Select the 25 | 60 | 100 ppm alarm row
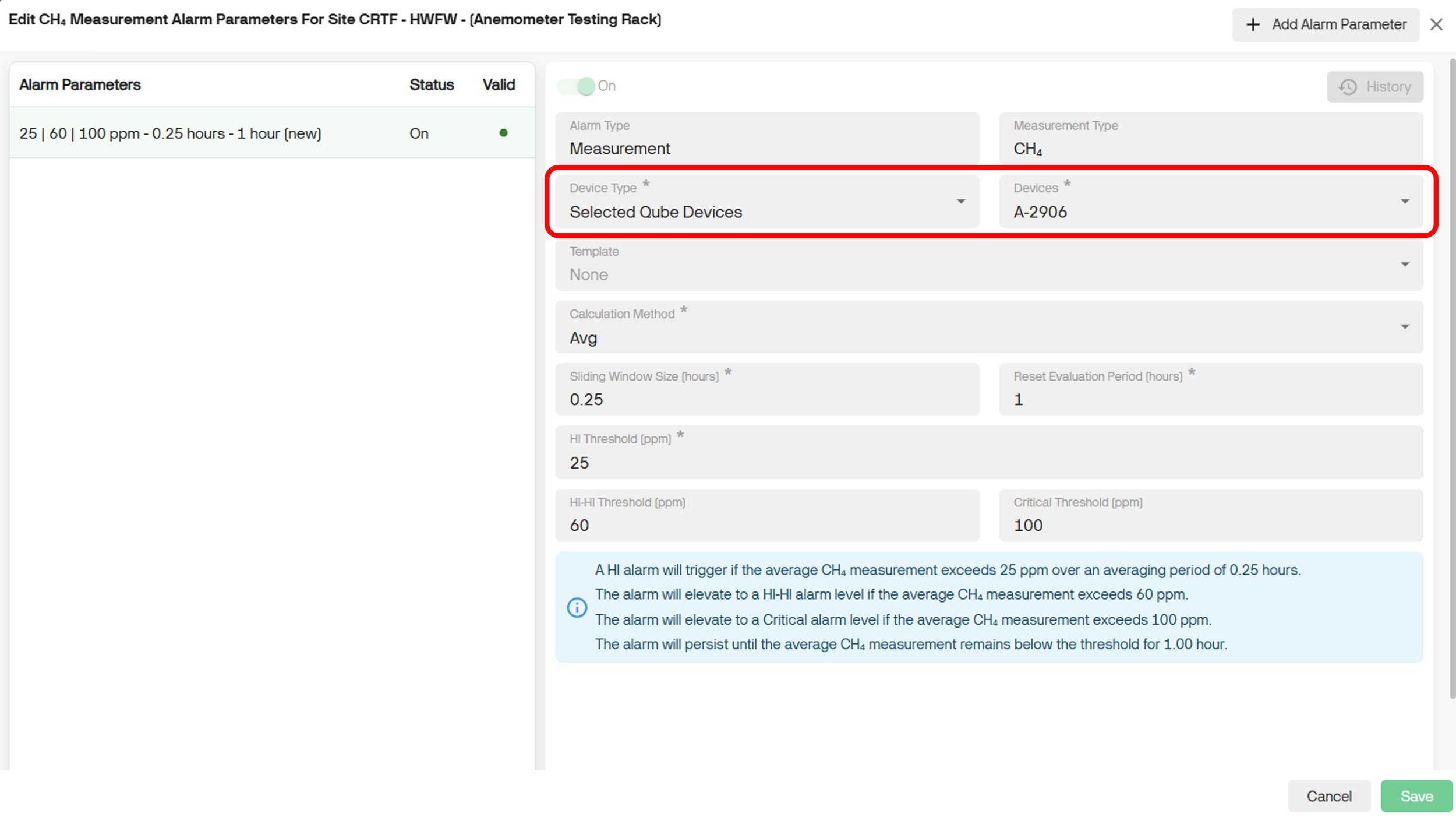The width and height of the screenshot is (1456, 817). click(170, 133)
